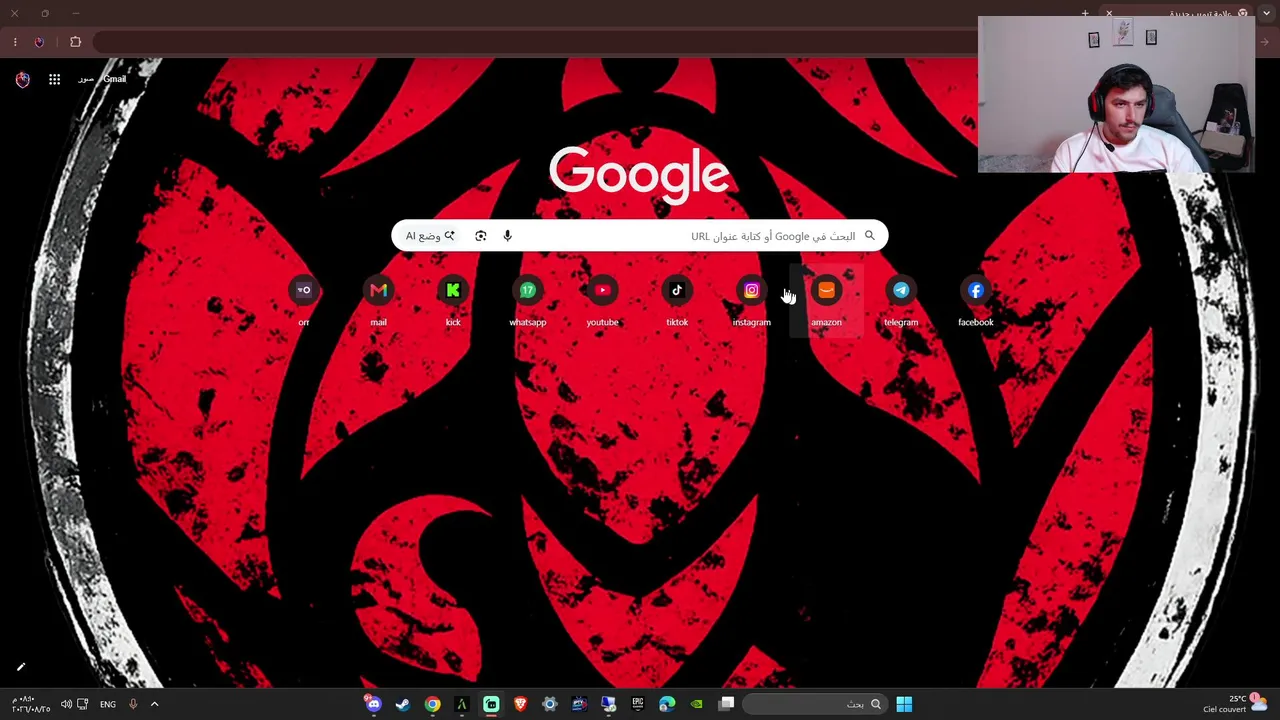Viewport: 1280px width, 720px height.
Task: Open Brave browser from the taskbar
Action: [x=520, y=704]
